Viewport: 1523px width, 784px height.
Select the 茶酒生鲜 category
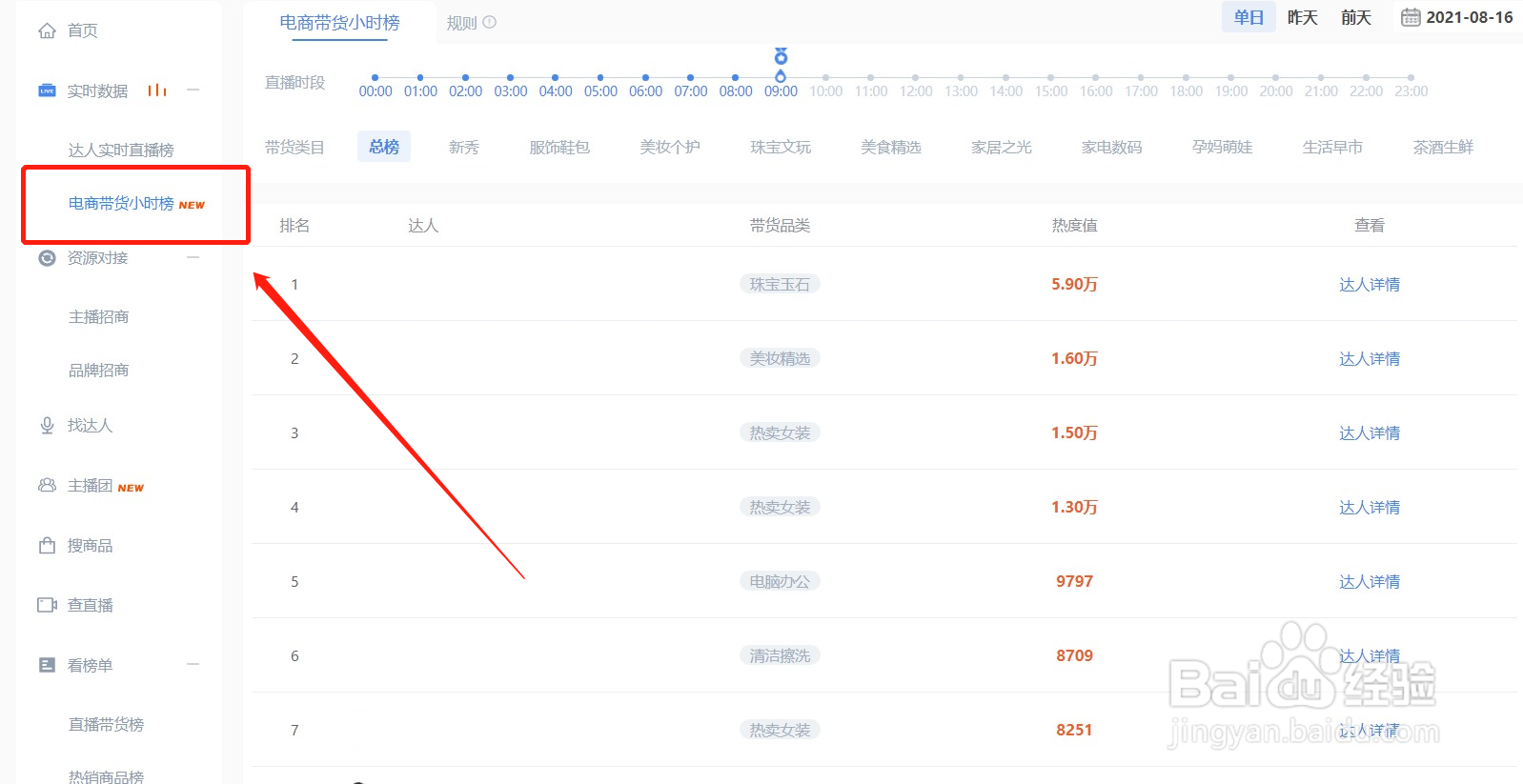pos(1443,147)
